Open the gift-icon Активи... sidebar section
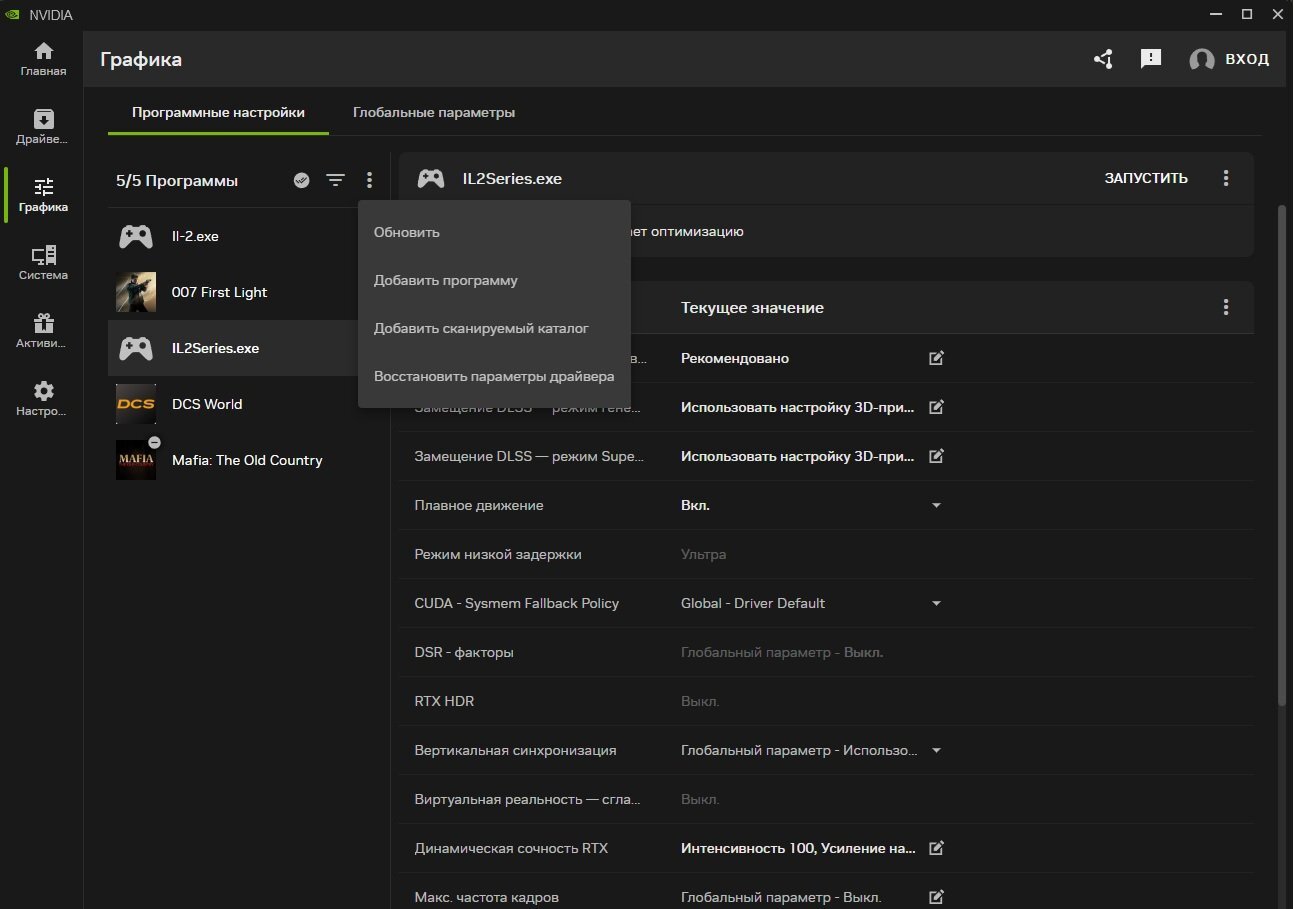Image resolution: width=1295 pixels, height=909 pixels. [x=43, y=331]
